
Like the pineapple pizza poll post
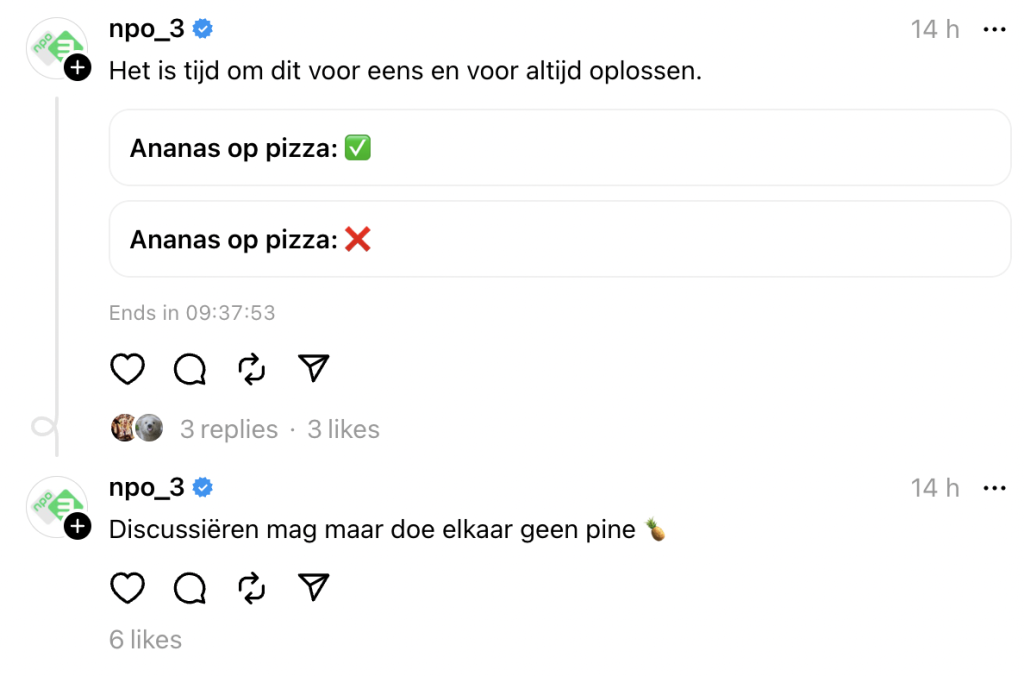point(127,370)
